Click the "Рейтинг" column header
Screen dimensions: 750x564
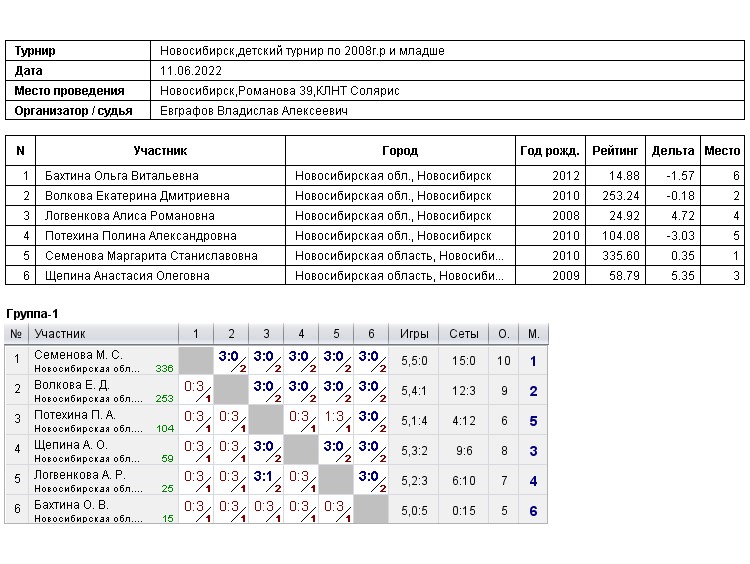(x=615, y=151)
